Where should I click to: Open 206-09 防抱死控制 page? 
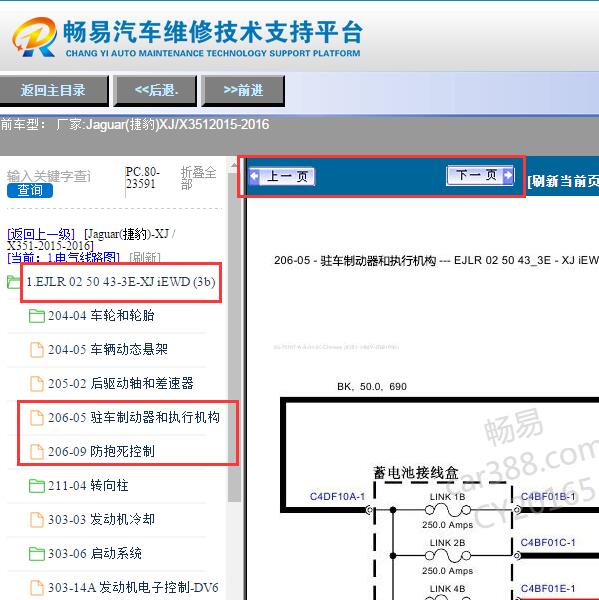pos(101,452)
